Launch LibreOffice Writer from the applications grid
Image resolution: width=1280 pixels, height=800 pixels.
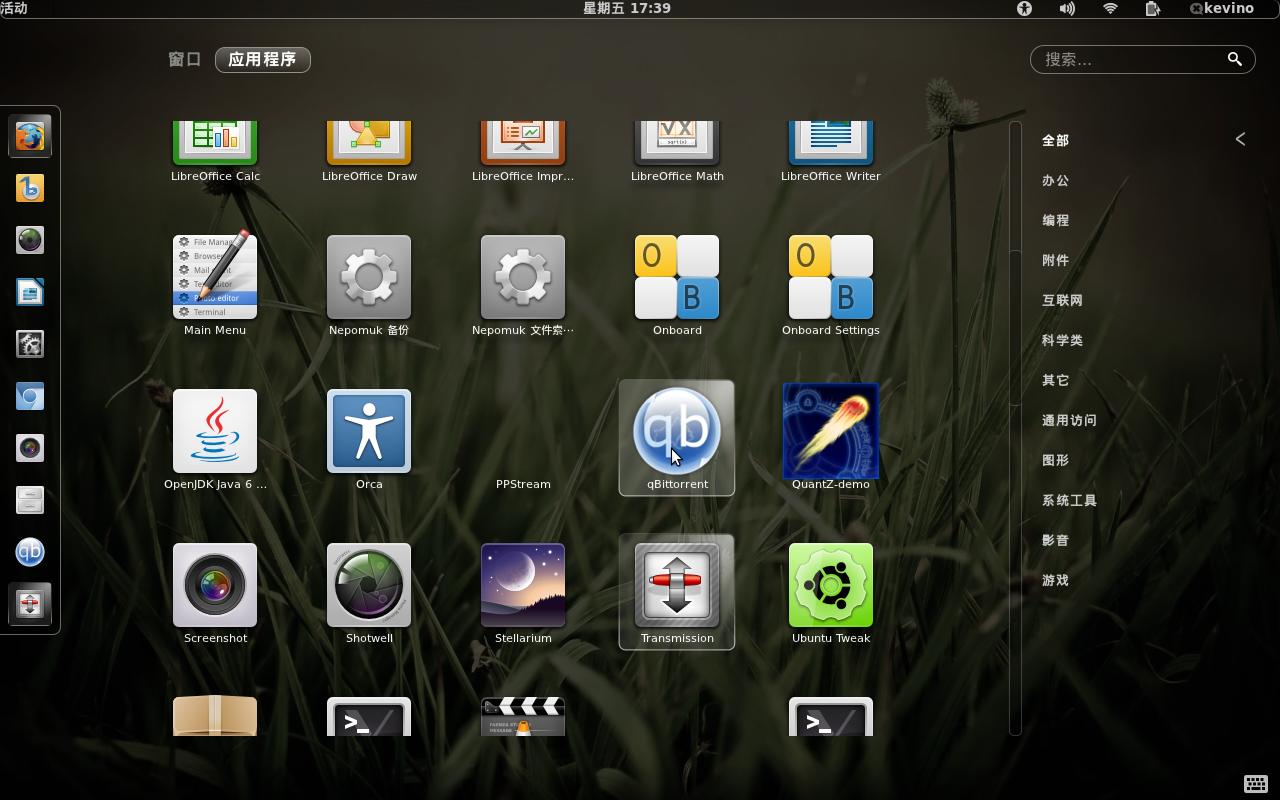[x=831, y=150]
